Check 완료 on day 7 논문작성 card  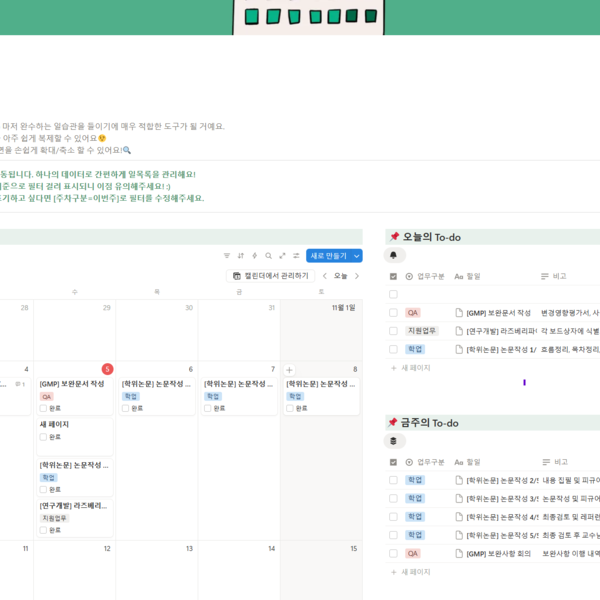tap(208, 408)
